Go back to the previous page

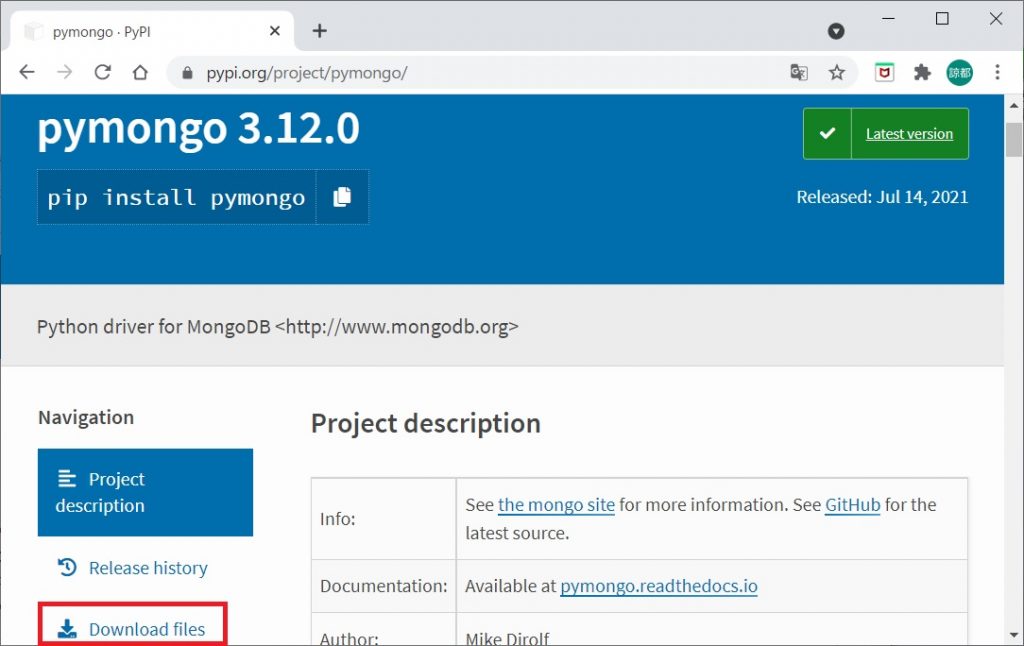26,72
